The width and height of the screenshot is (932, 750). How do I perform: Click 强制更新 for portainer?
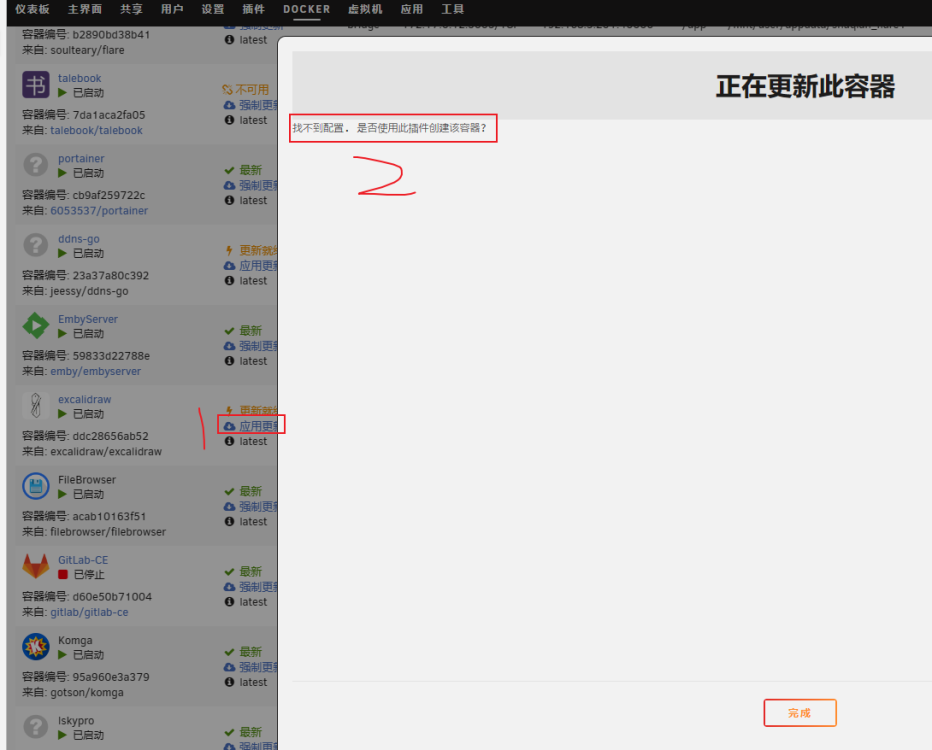tap(251, 185)
